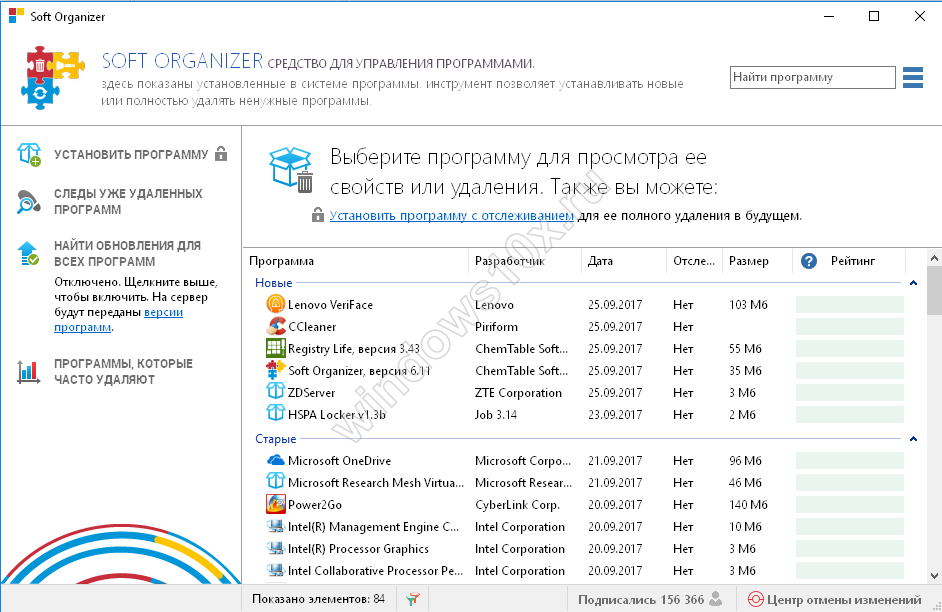Click 'Установить программу с отслеживанием' link

pyautogui.click(x=452, y=215)
